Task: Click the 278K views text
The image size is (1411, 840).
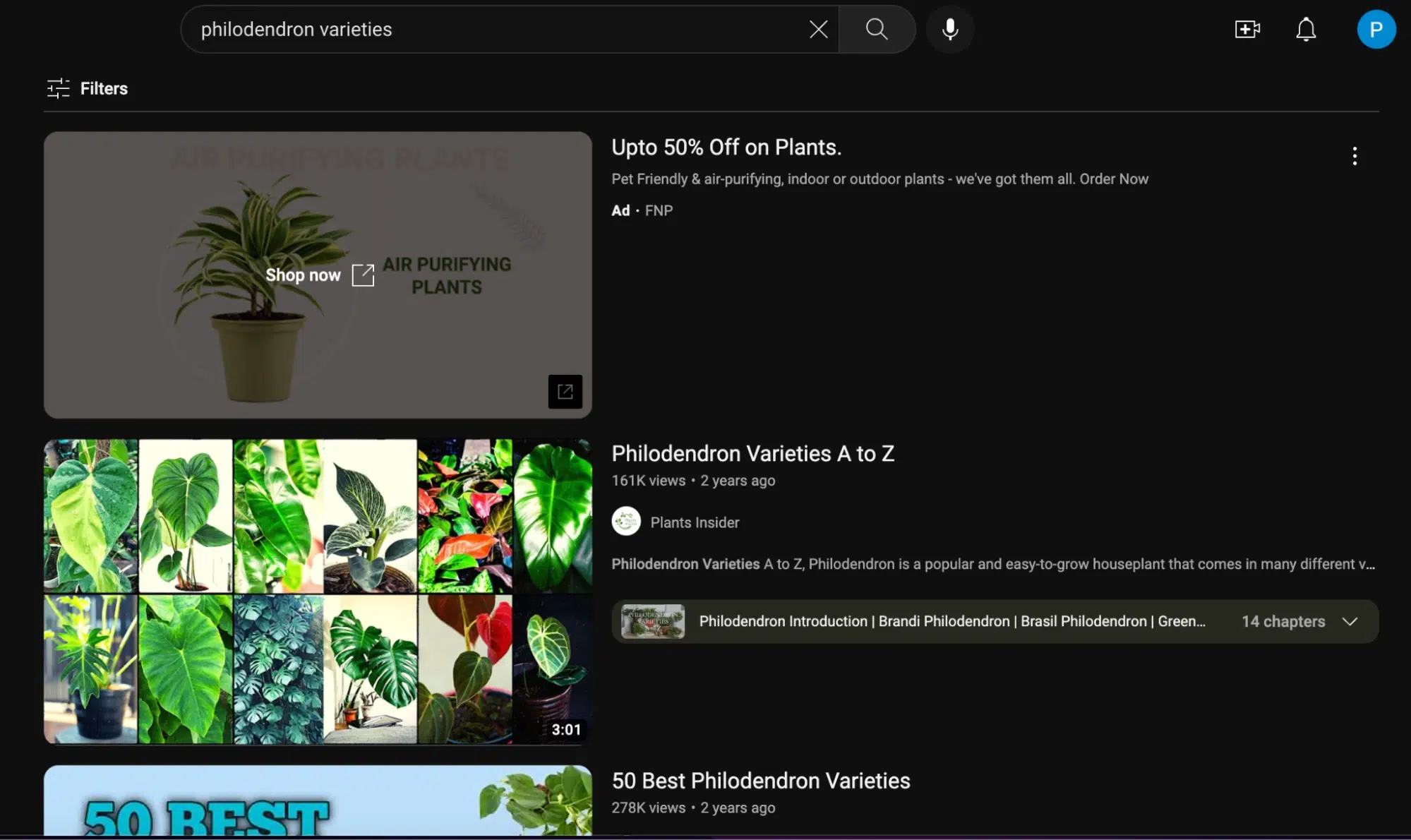Action: tap(649, 808)
